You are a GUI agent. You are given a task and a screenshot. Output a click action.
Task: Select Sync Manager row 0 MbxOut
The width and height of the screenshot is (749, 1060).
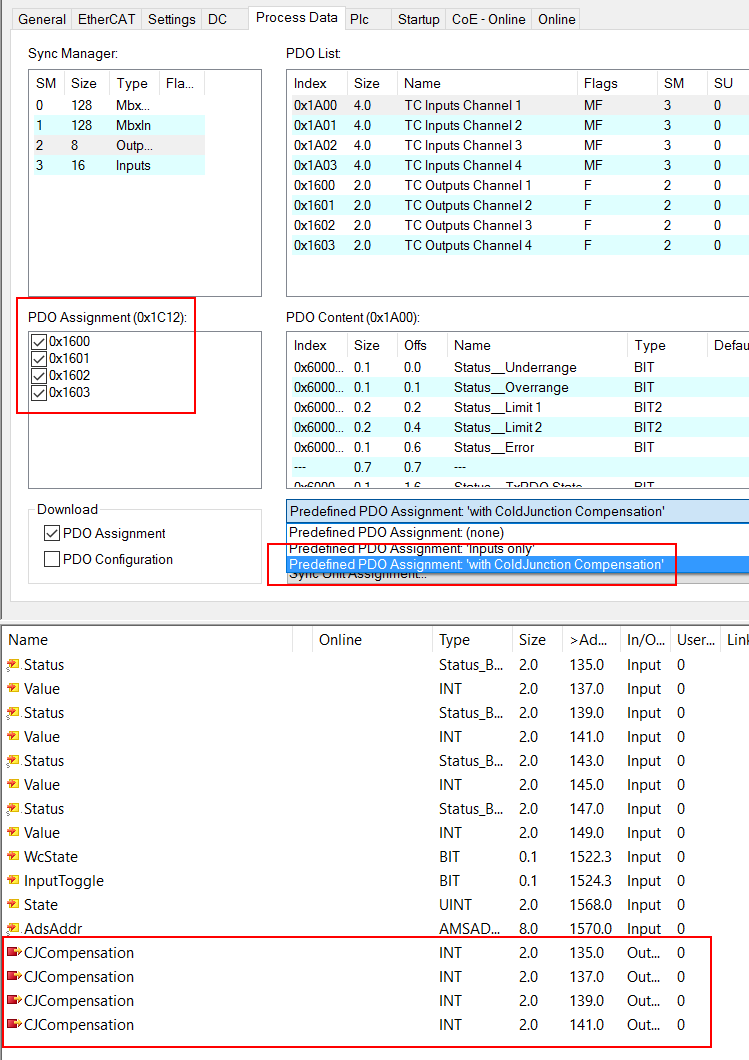pos(119,105)
